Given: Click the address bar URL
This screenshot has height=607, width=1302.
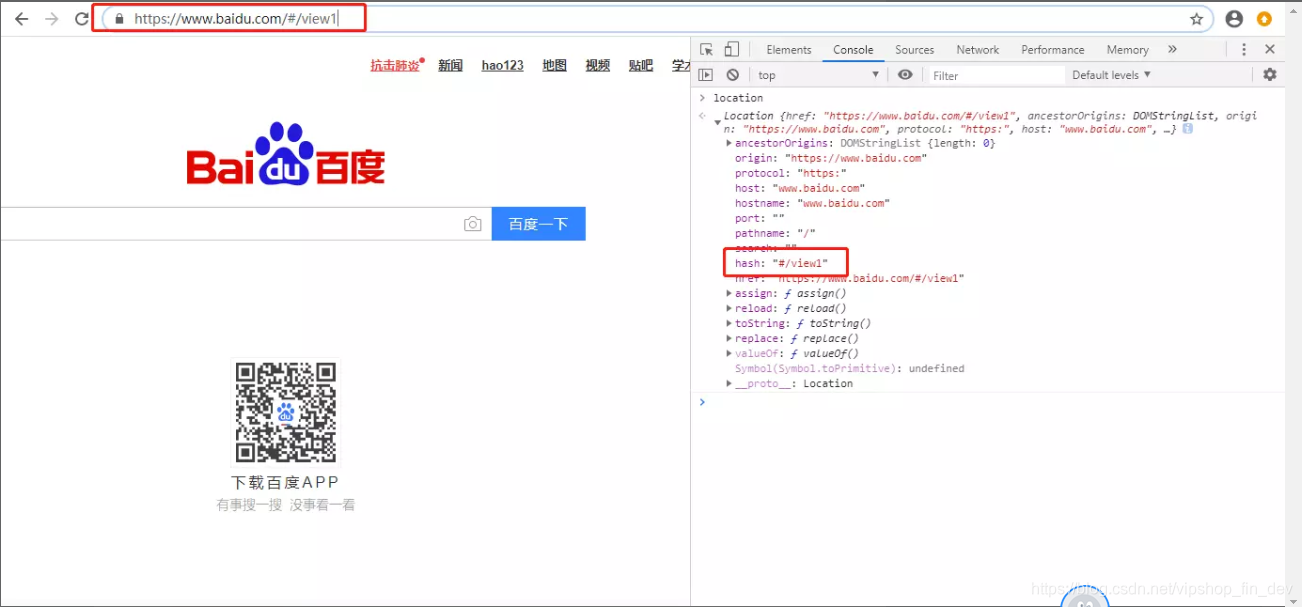Looking at the screenshot, I should tap(235, 19).
